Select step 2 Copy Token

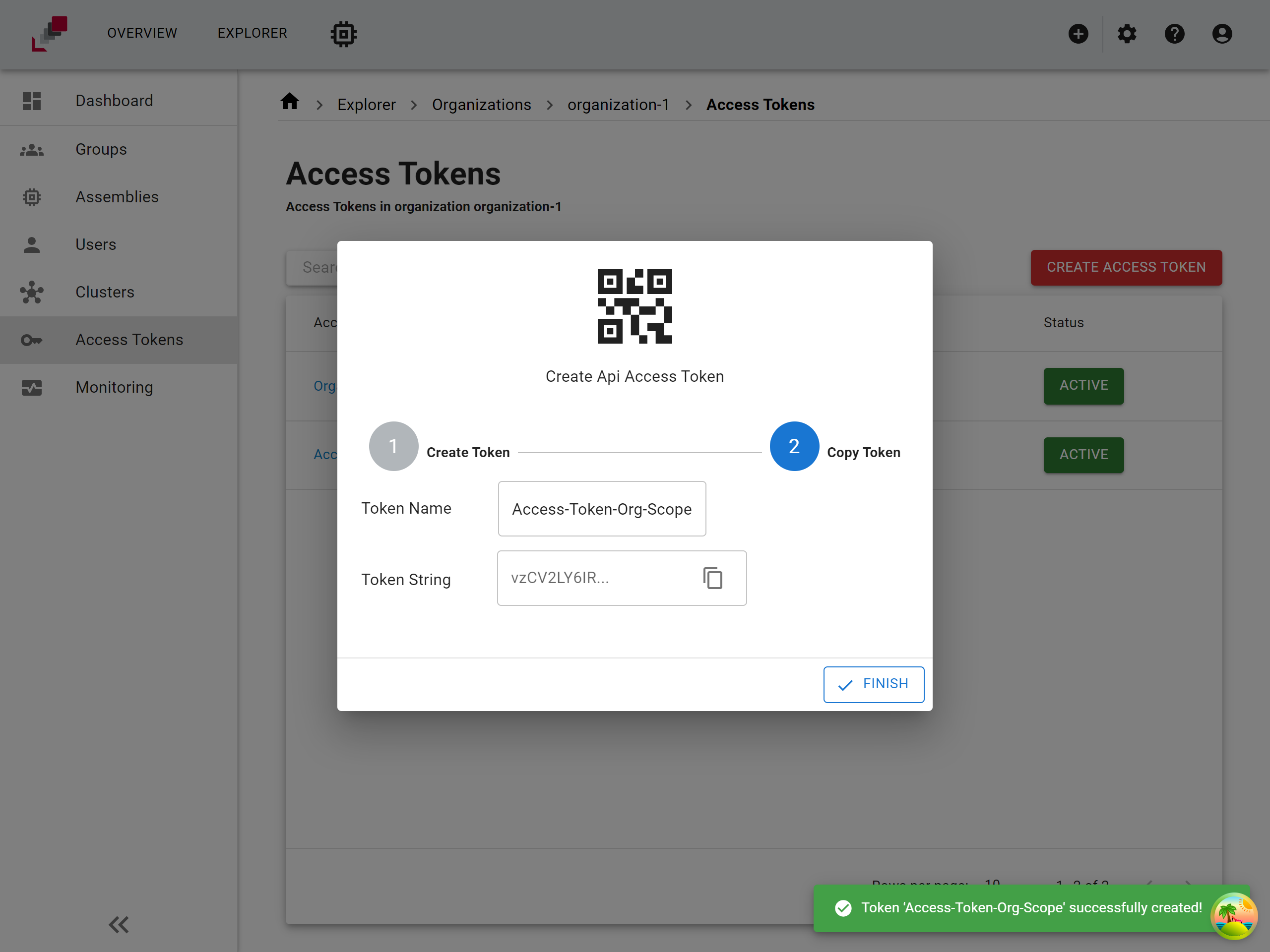[835, 446]
